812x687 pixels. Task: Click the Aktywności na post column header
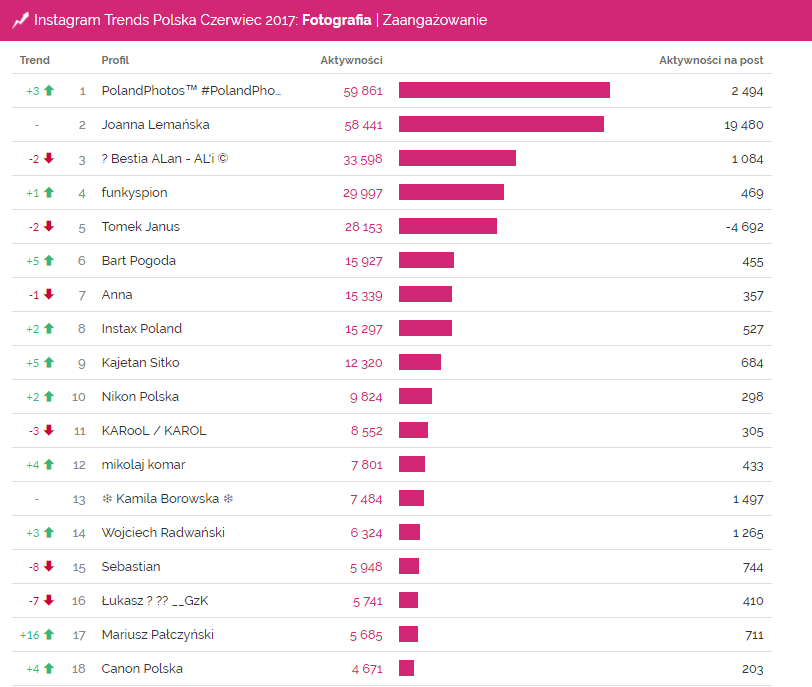tap(710, 60)
